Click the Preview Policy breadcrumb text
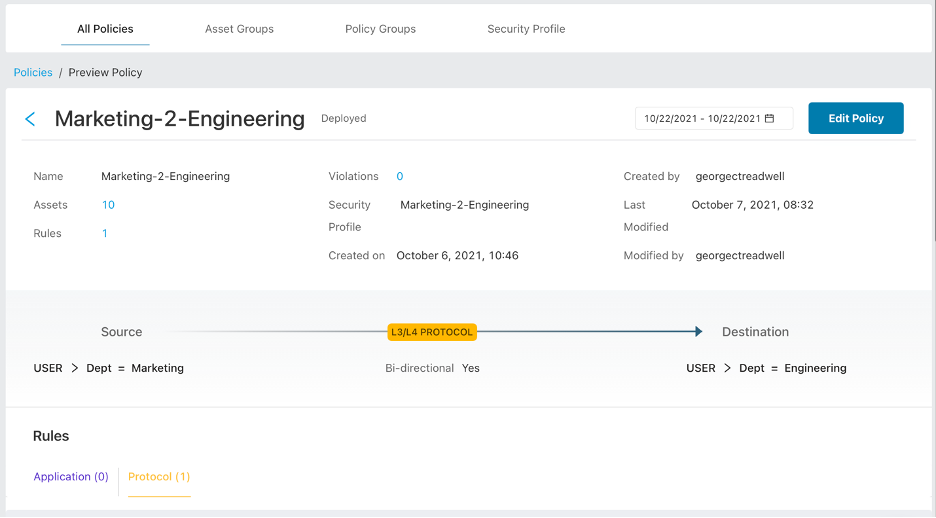The width and height of the screenshot is (936, 518). [x=105, y=72]
